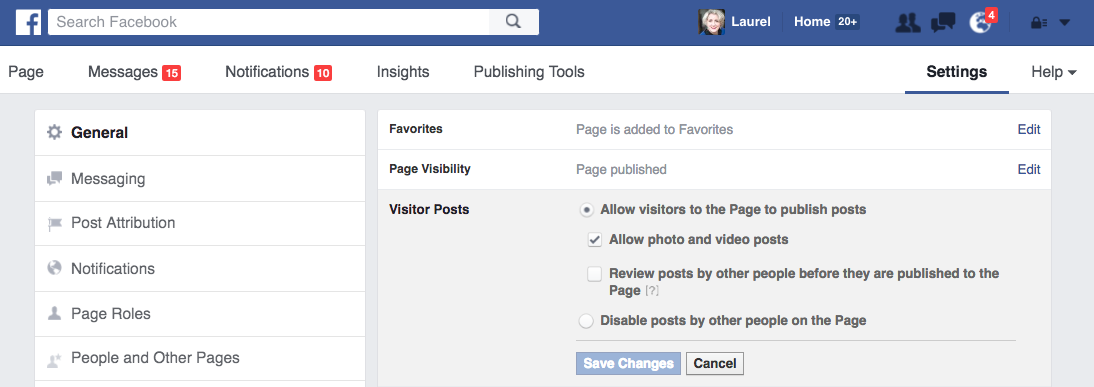Viewport: 1094px width, 387px height.
Task: Uncheck Allow photo and video posts
Action: [594, 240]
